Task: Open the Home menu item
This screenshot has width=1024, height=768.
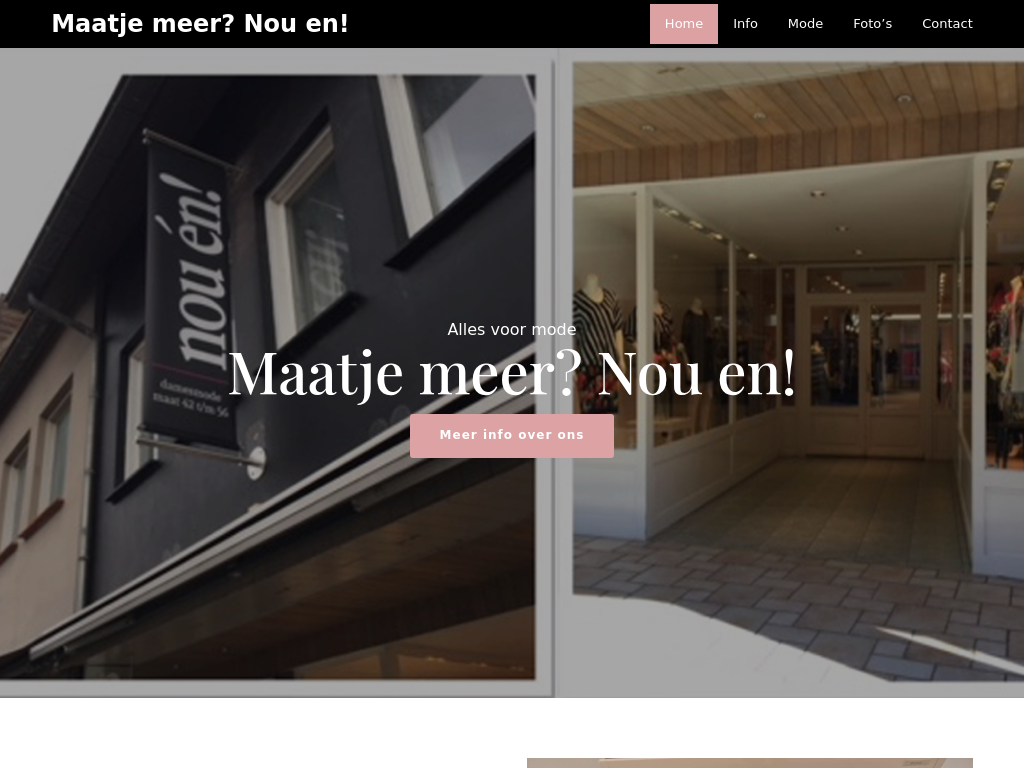Action: [x=683, y=24]
